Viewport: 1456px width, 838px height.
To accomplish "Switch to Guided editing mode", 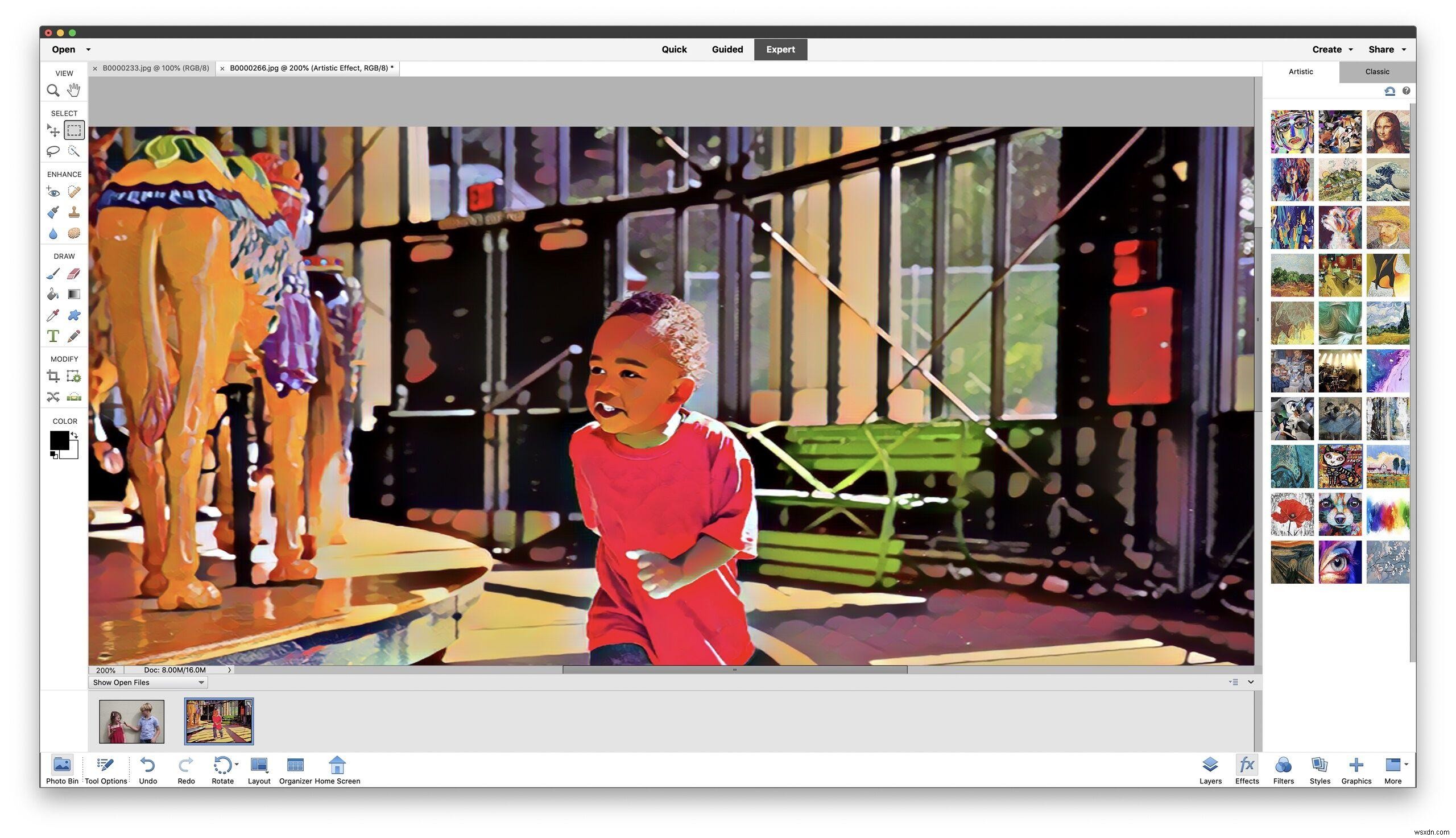I will (x=727, y=49).
